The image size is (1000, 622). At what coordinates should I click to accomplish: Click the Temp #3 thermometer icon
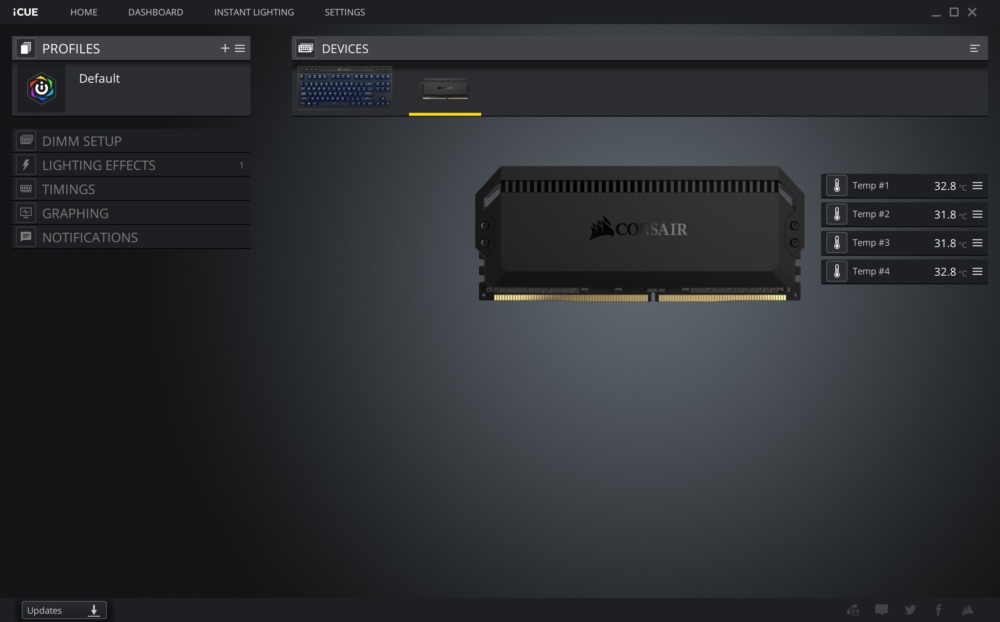837,242
